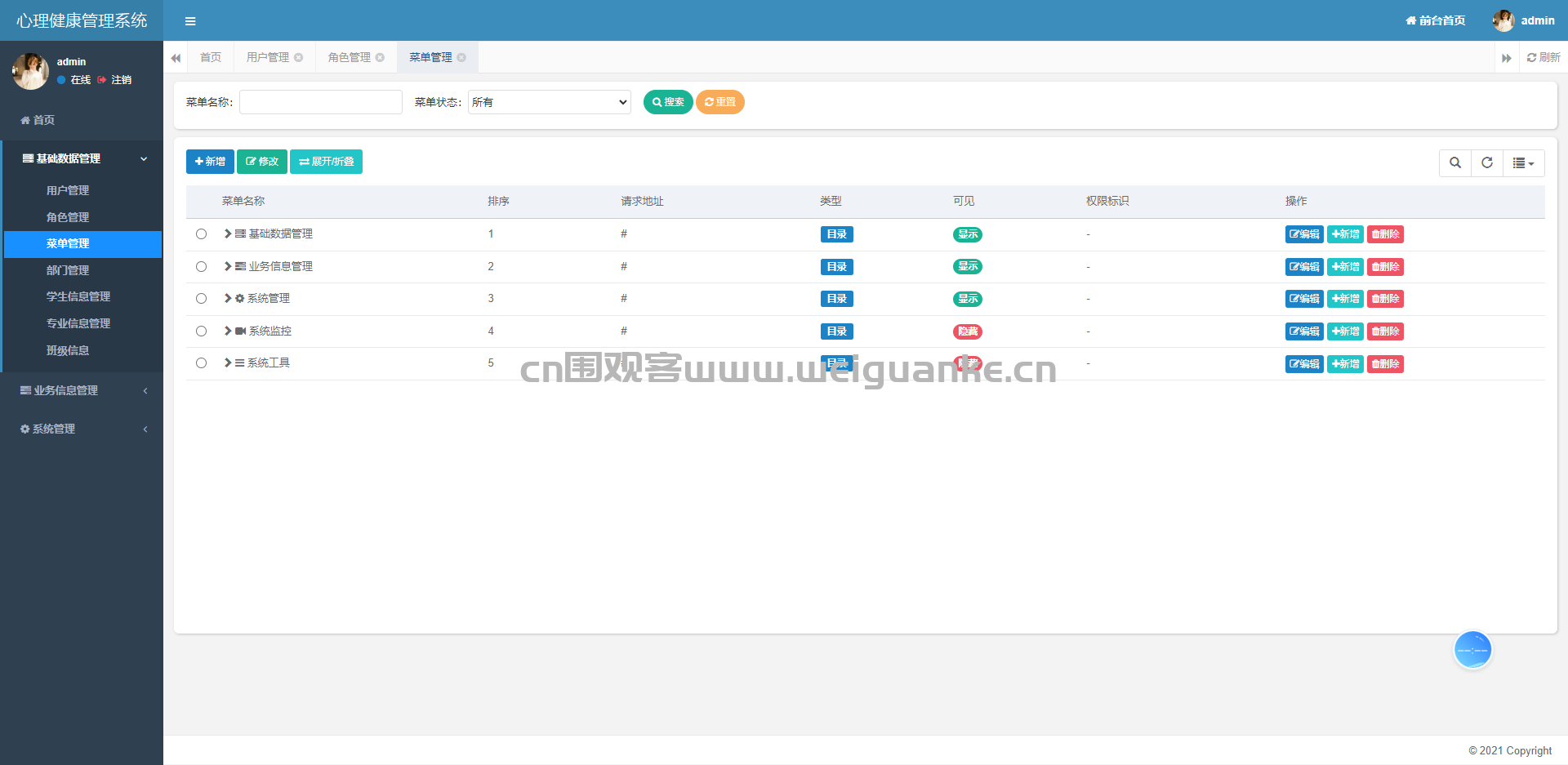1568x765 pixels.
Task: Click the 注销 logout link in sidebar
Action: coord(114,80)
